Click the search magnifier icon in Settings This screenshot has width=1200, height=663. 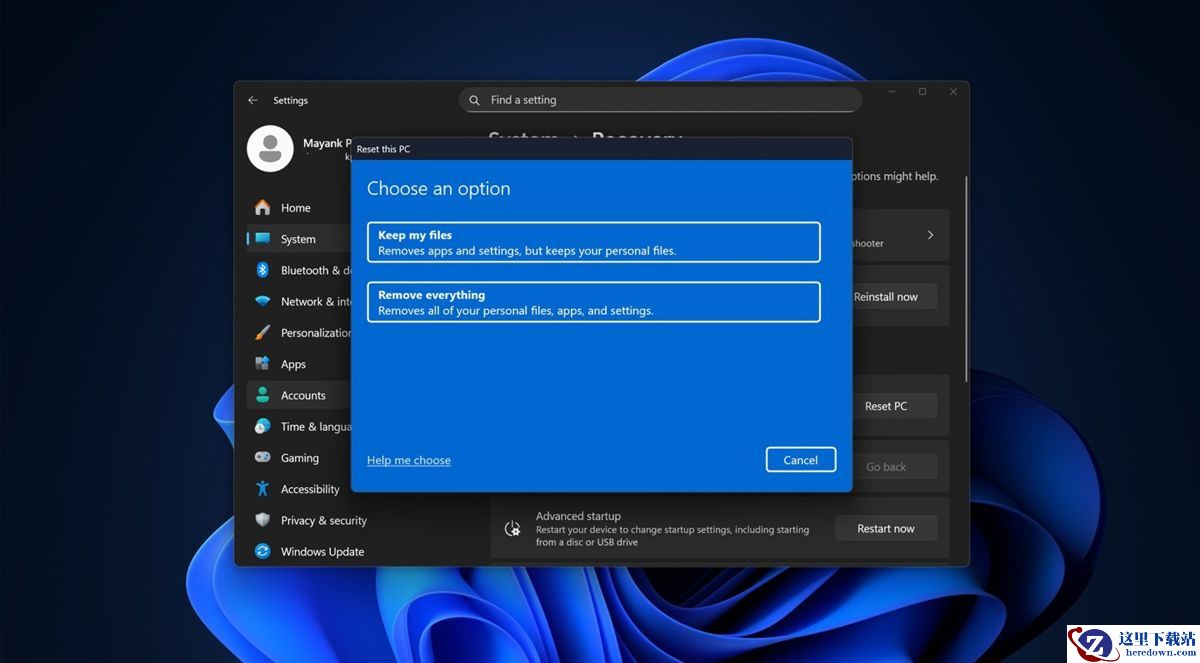(x=475, y=100)
